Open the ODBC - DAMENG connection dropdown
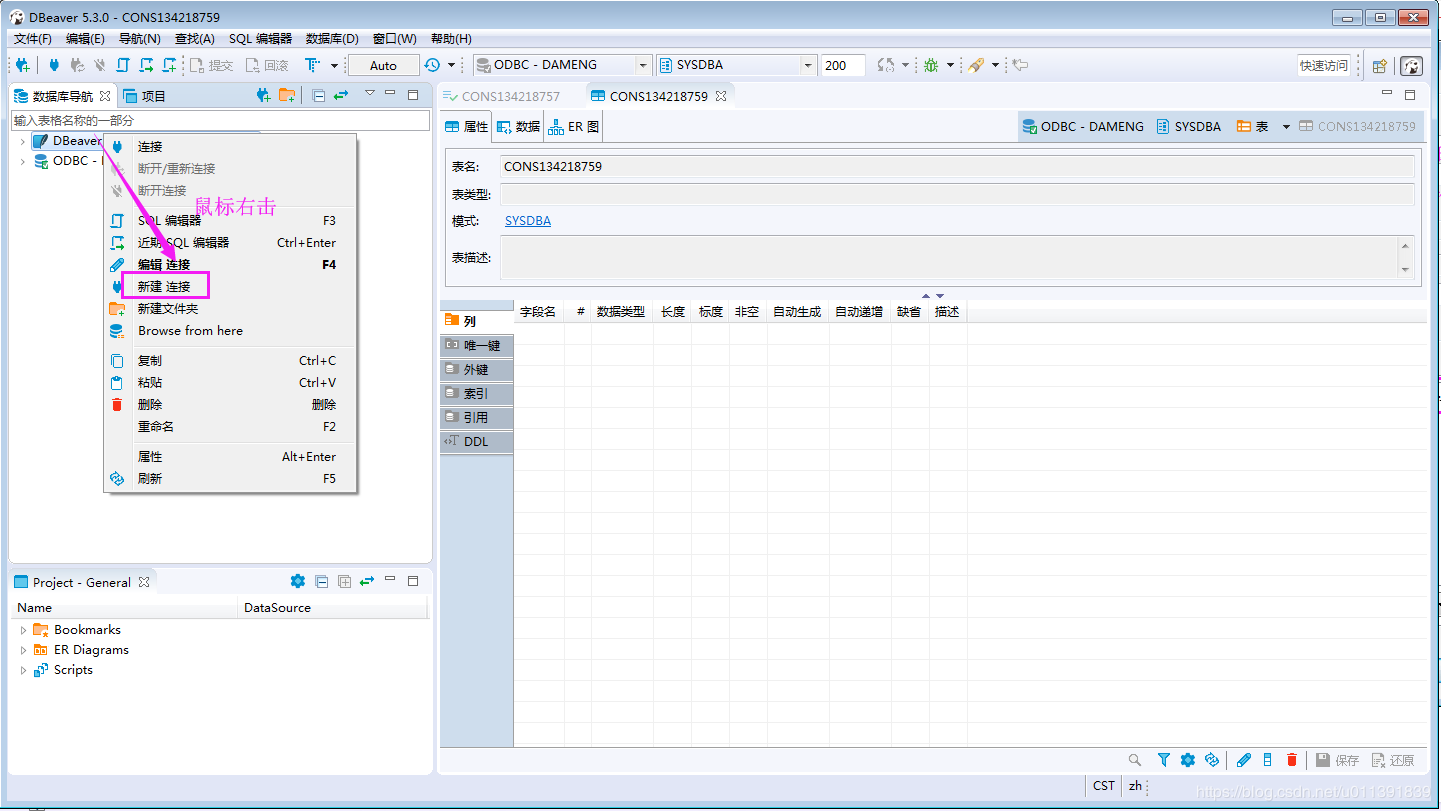 643,65
